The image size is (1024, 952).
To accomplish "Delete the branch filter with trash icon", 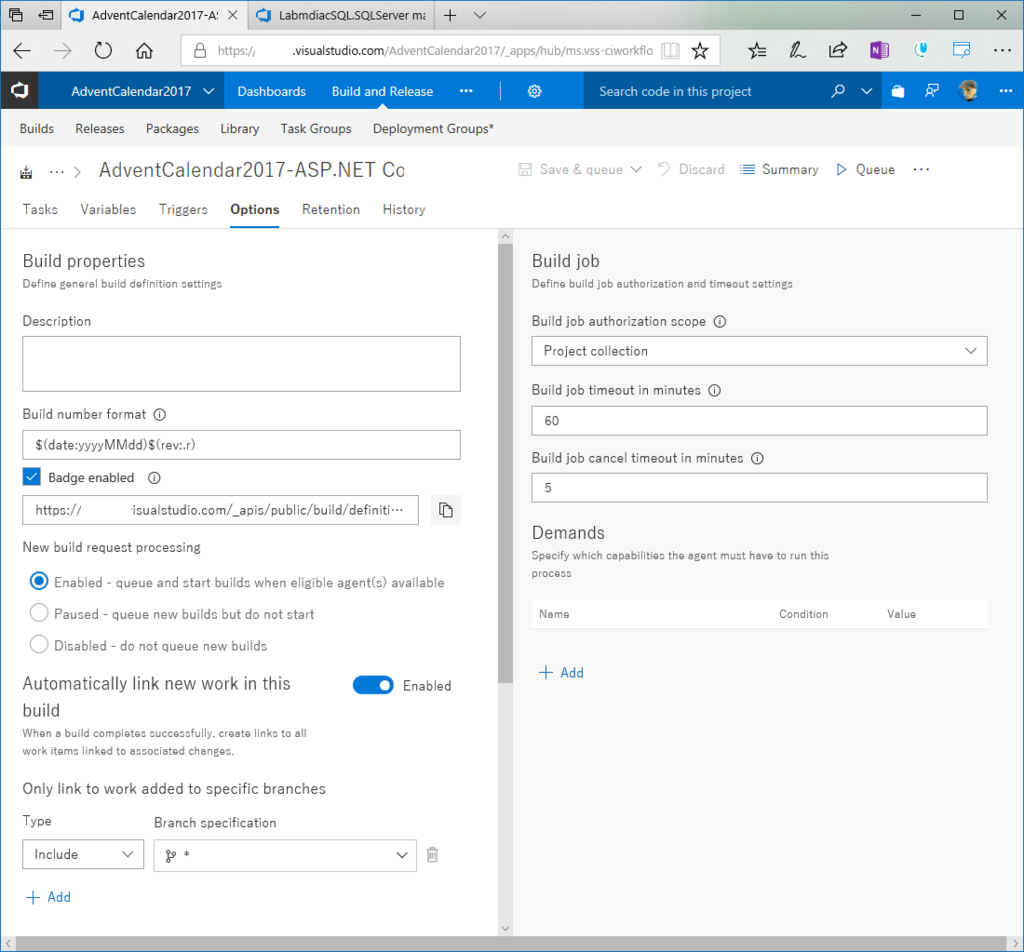I will 432,855.
